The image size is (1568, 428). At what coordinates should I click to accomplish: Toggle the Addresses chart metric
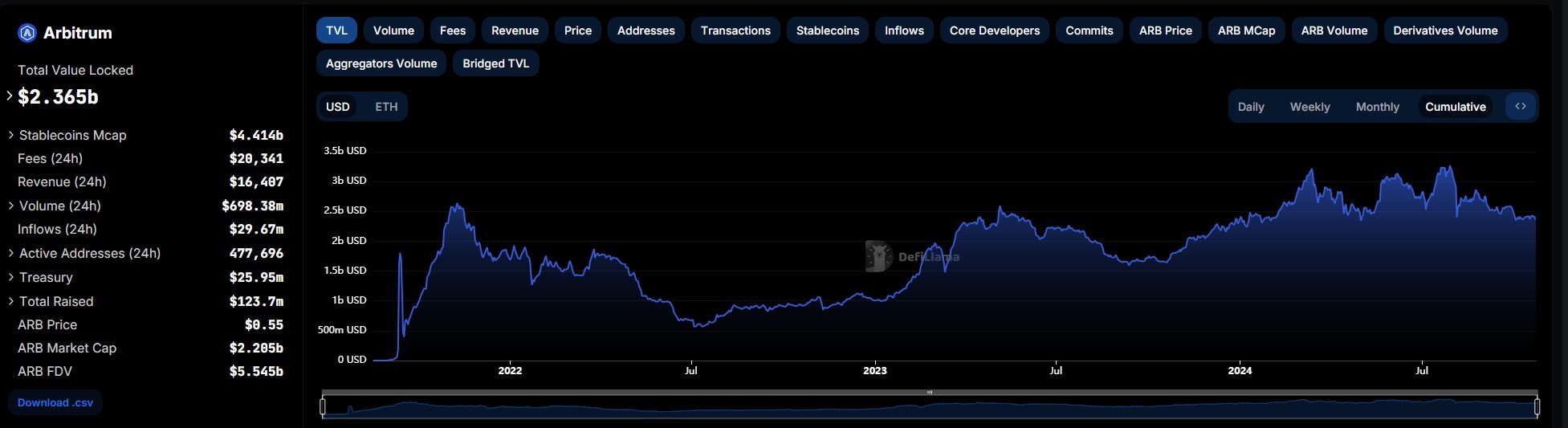pos(646,31)
